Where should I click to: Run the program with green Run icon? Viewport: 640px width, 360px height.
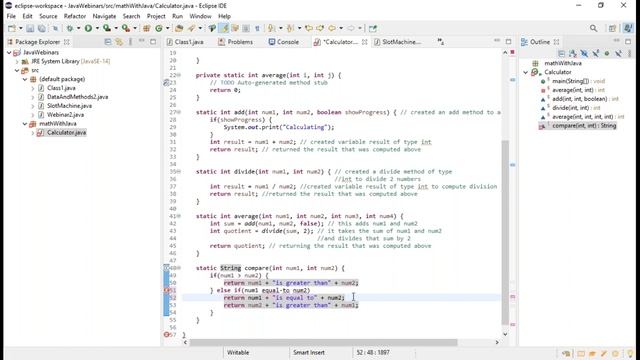(88, 29)
